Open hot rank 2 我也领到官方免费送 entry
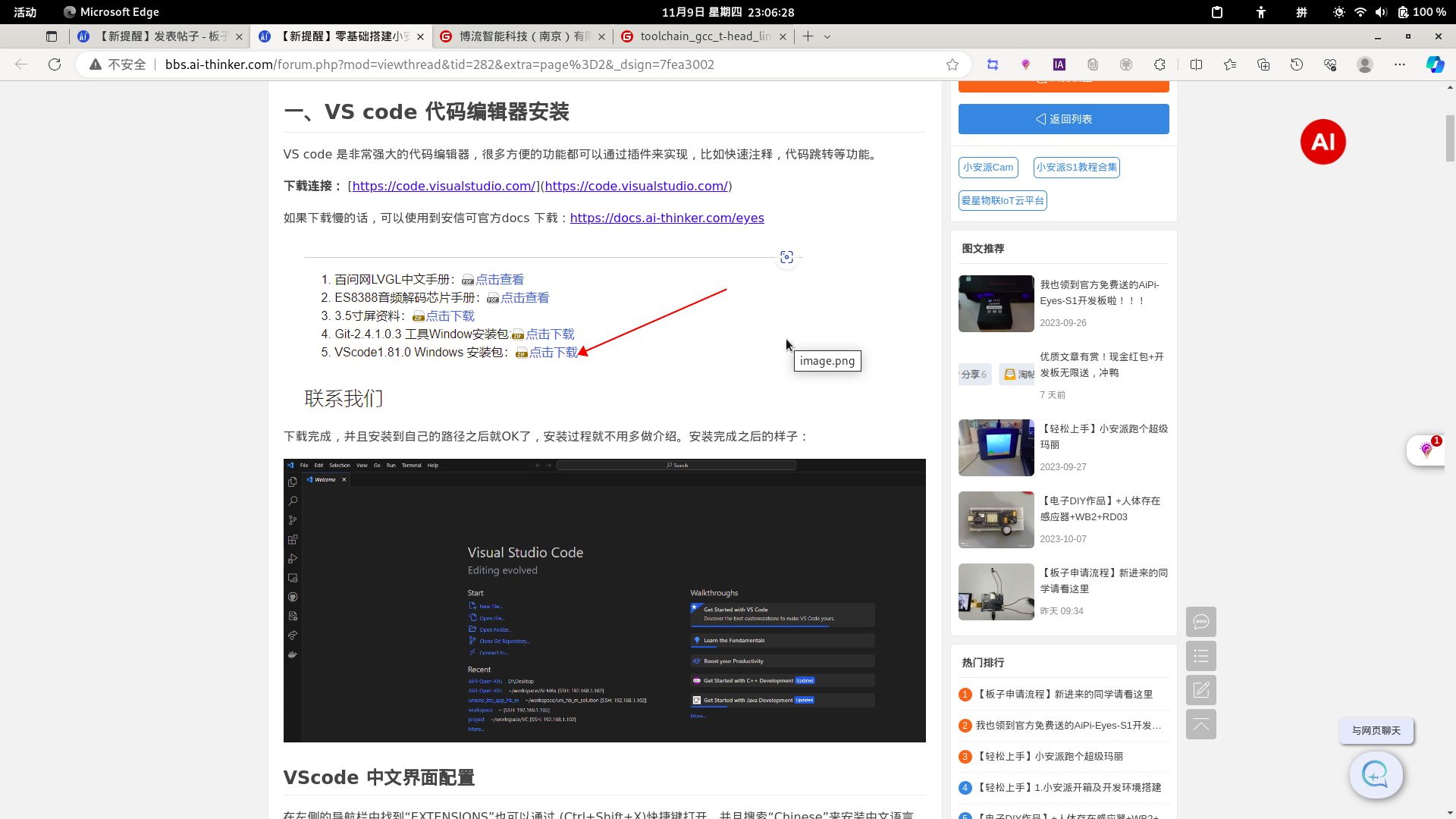The width and height of the screenshot is (1456, 819). point(1068,726)
